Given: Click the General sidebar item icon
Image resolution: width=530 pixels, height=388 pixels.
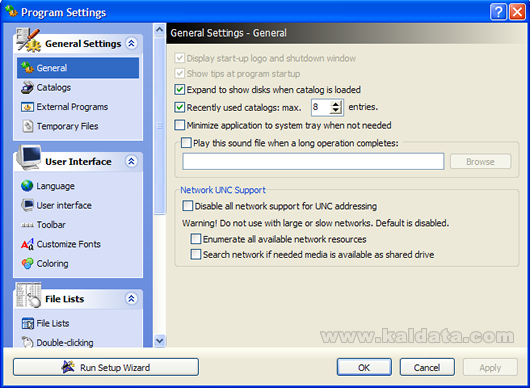Looking at the screenshot, I should click(x=27, y=68).
